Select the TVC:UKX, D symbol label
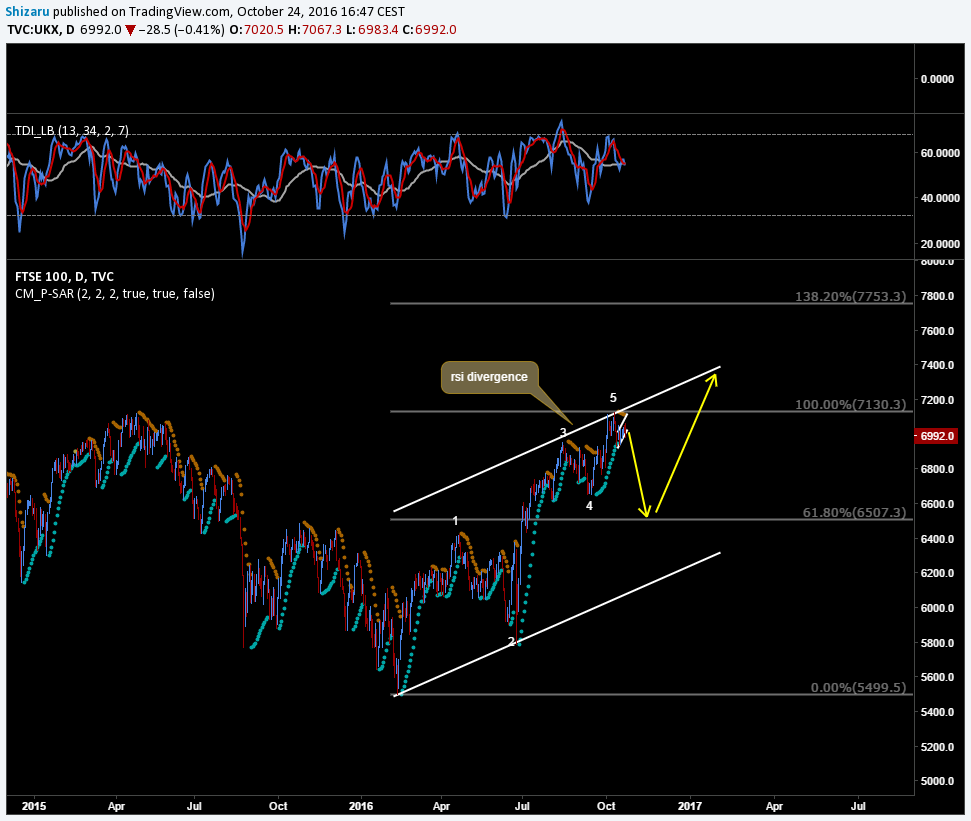 pyautogui.click(x=41, y=30)
